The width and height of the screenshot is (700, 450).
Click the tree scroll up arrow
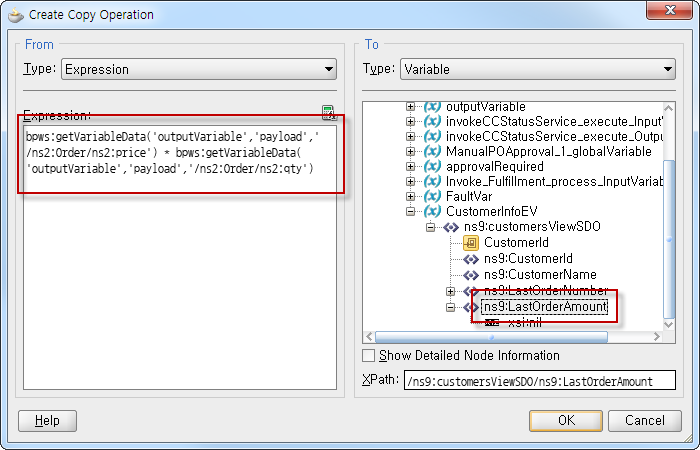click(x=669, y=108)
